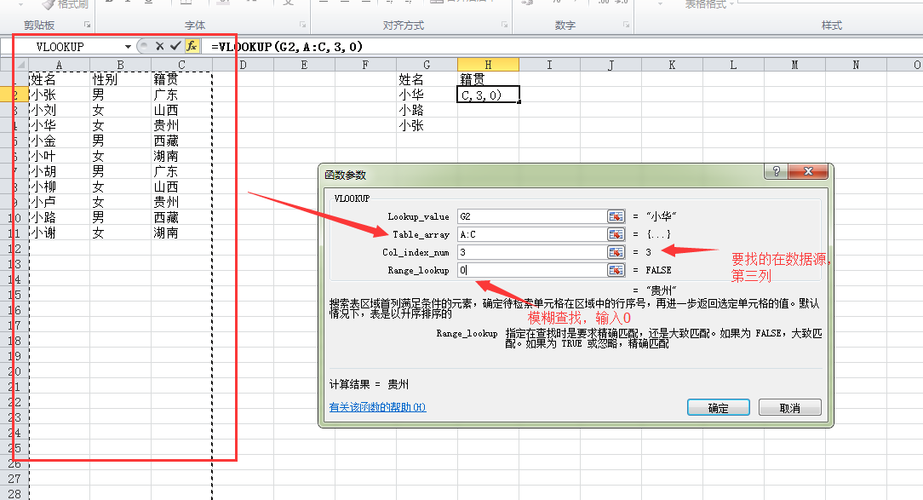Close the 函数参数 dialog
The image size is (923, 500).
[808, 171]
